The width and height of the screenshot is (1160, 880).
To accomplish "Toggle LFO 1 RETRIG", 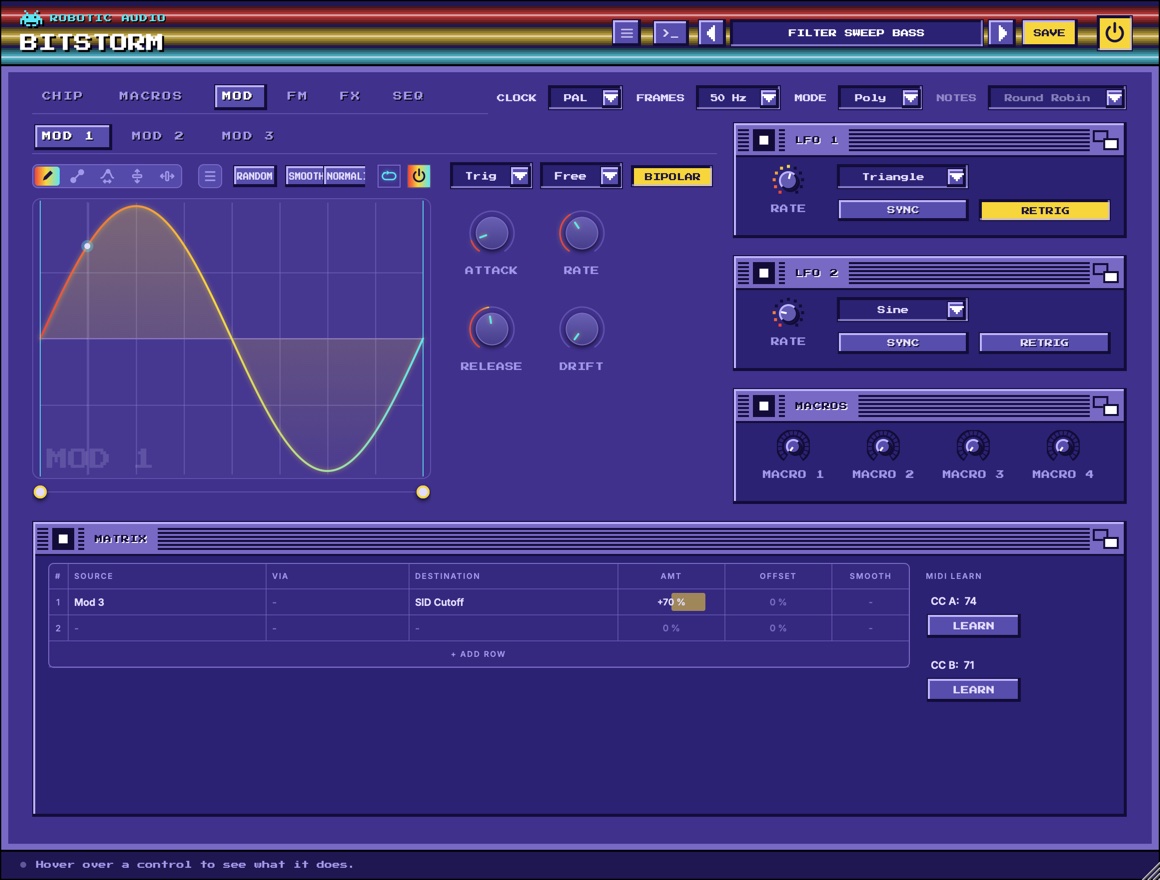I will pyautogui.click(x=1045, y=210).
